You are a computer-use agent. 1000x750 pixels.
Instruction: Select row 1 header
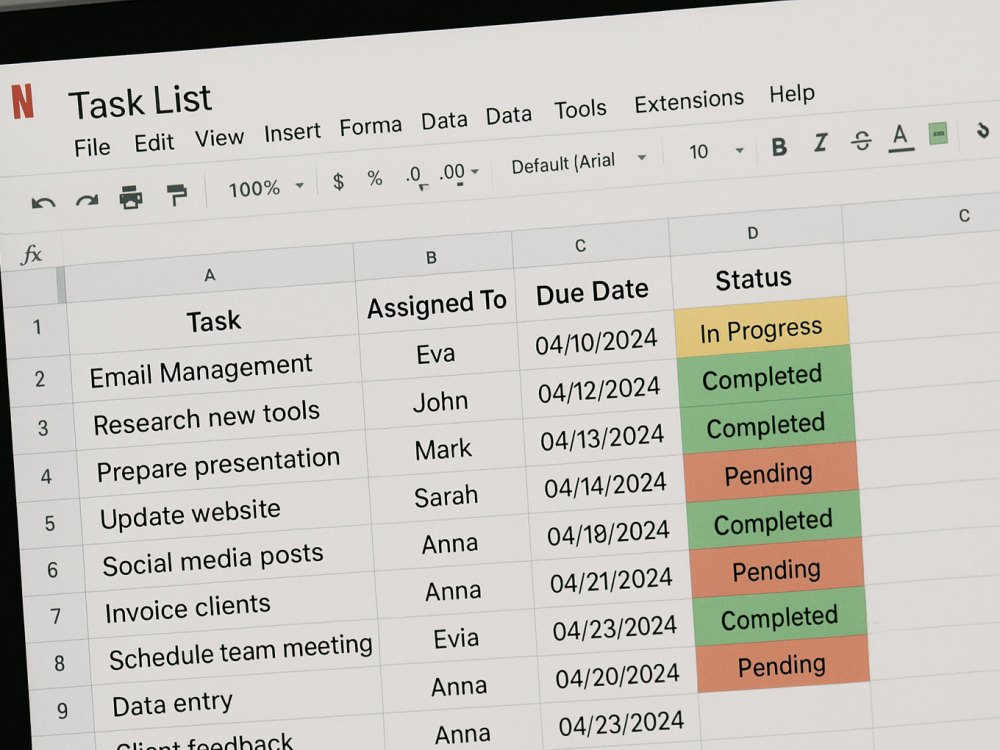37,328
